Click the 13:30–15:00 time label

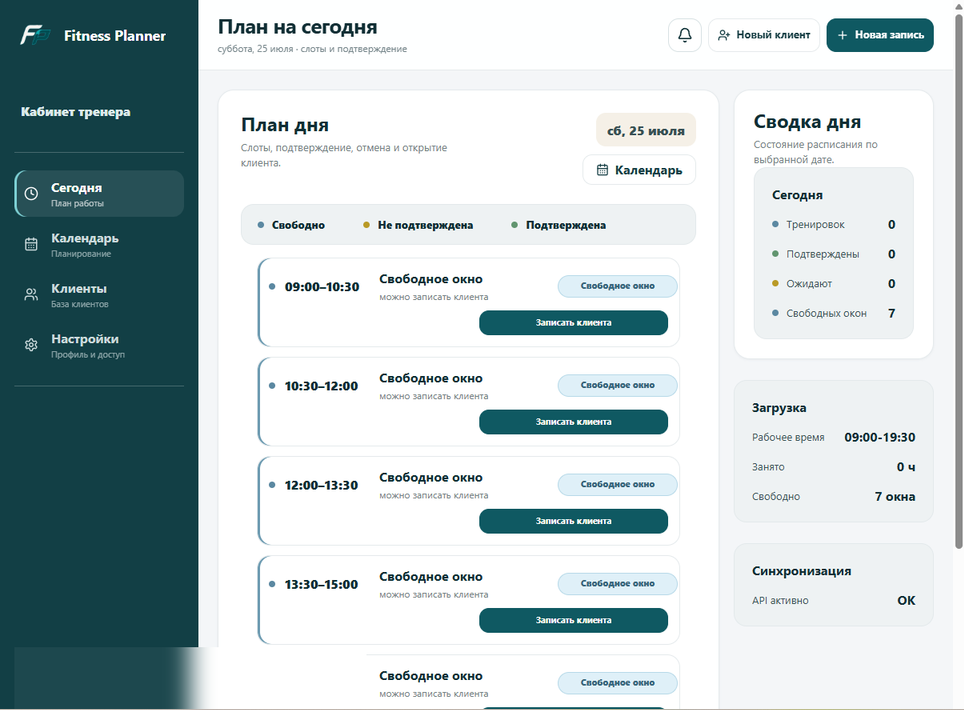point(321,585)
